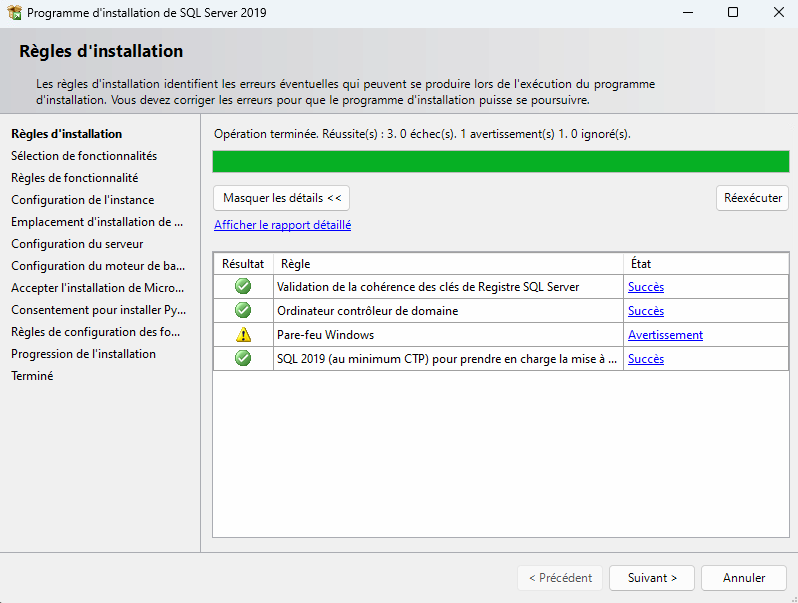
Task: Click the success icon for SQL 2019 CTP rule
Action: [243, 359]
